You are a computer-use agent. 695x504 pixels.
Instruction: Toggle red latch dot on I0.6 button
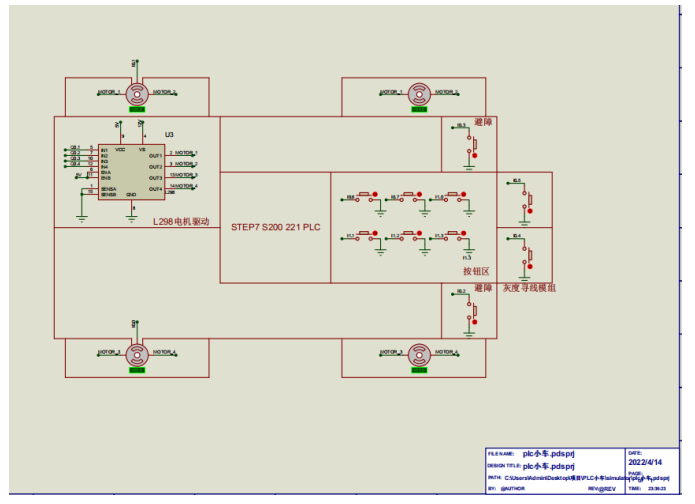click(x=375, y=195)
